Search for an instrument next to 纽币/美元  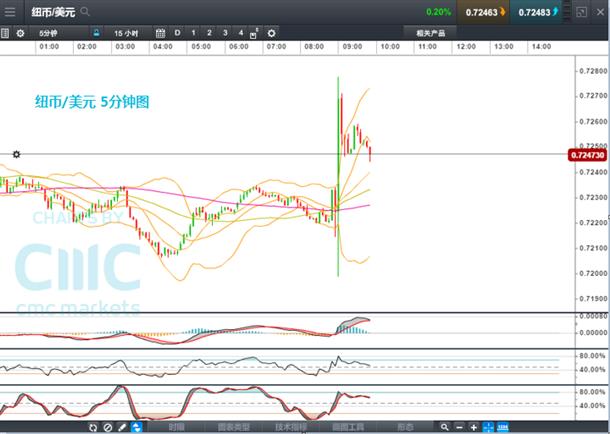point(85,12)
